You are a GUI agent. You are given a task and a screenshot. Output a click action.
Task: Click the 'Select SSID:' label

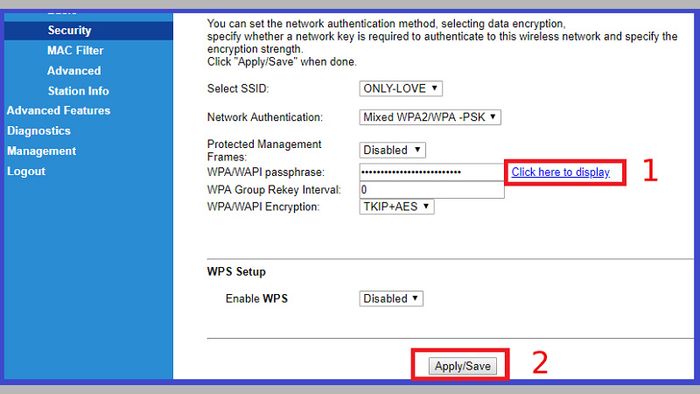click(x=238, y=89)
